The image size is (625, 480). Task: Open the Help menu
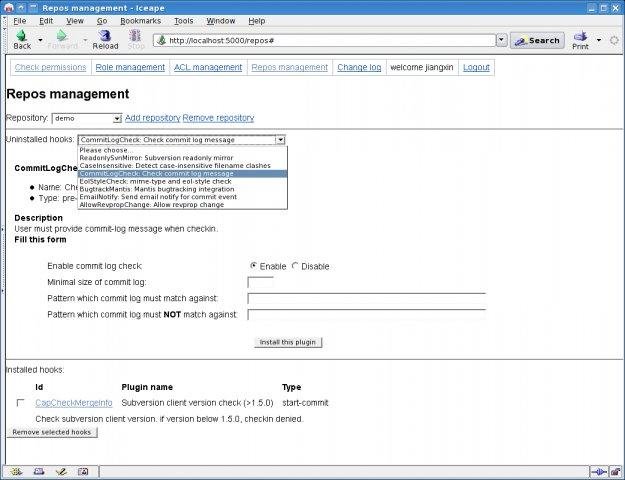click(x=256, y=21)
